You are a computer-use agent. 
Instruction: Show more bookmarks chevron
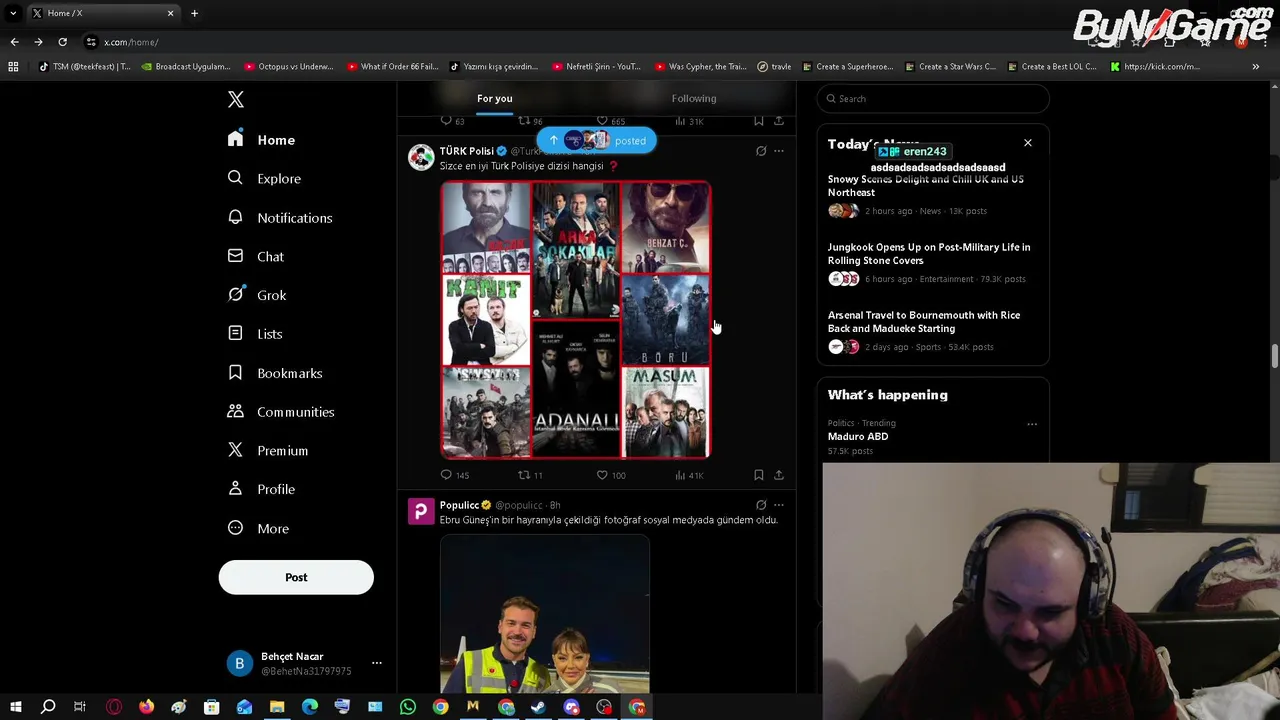[1255, 67]
